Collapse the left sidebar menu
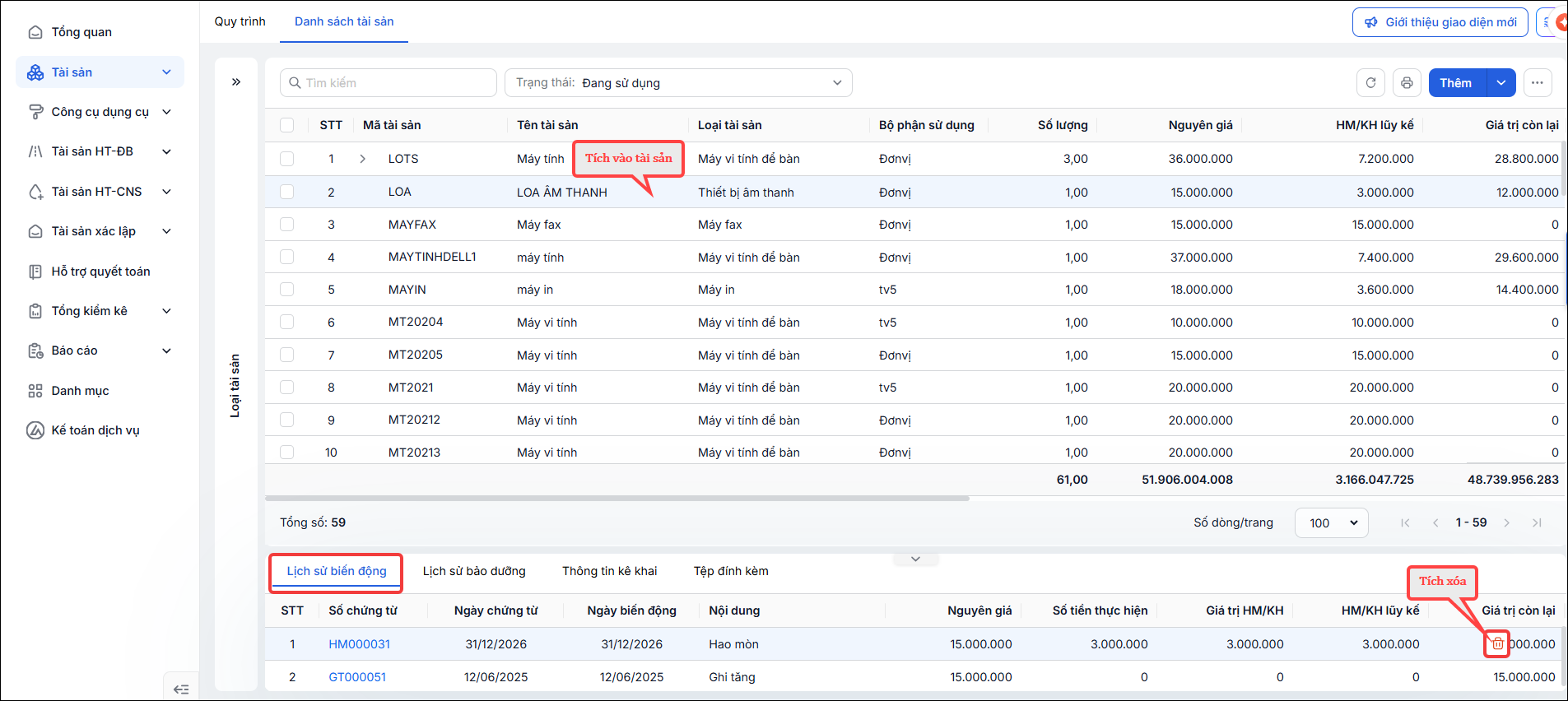This screenshot has width=1568, height=701. 182,689
